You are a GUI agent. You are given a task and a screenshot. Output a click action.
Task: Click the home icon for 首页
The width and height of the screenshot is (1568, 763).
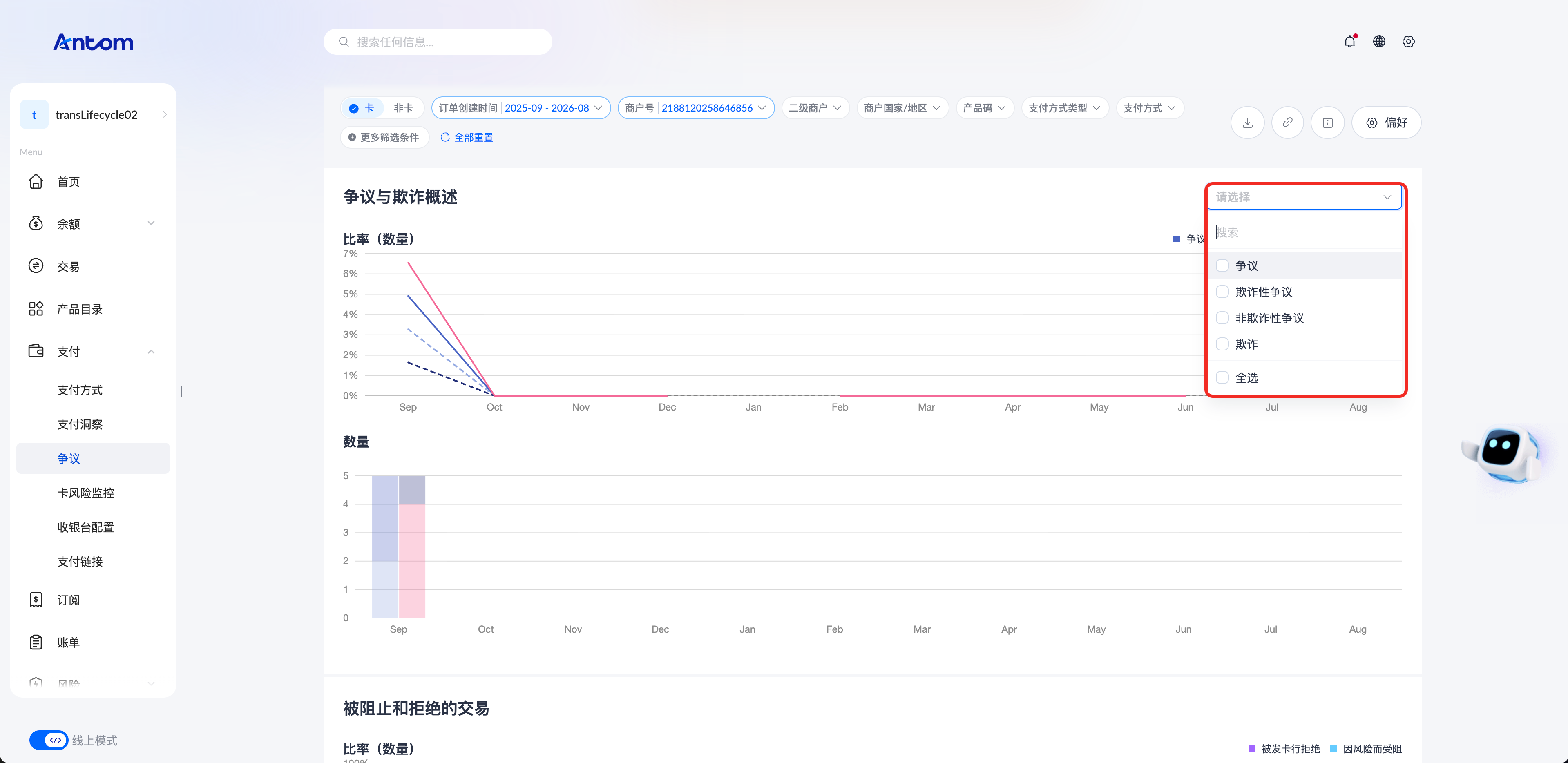[36, 181]
